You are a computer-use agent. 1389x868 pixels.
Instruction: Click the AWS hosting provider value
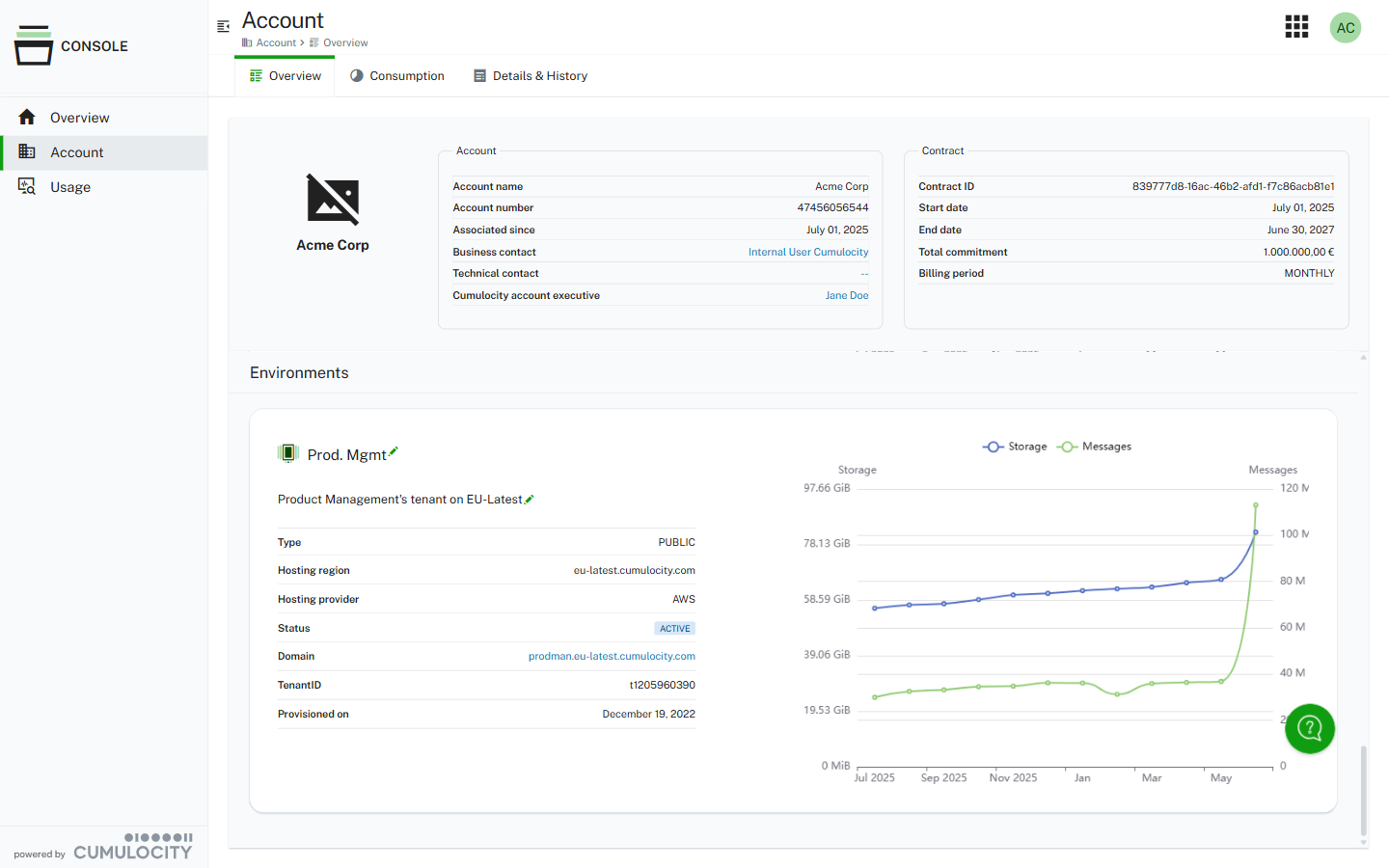[x=684, y=599]
